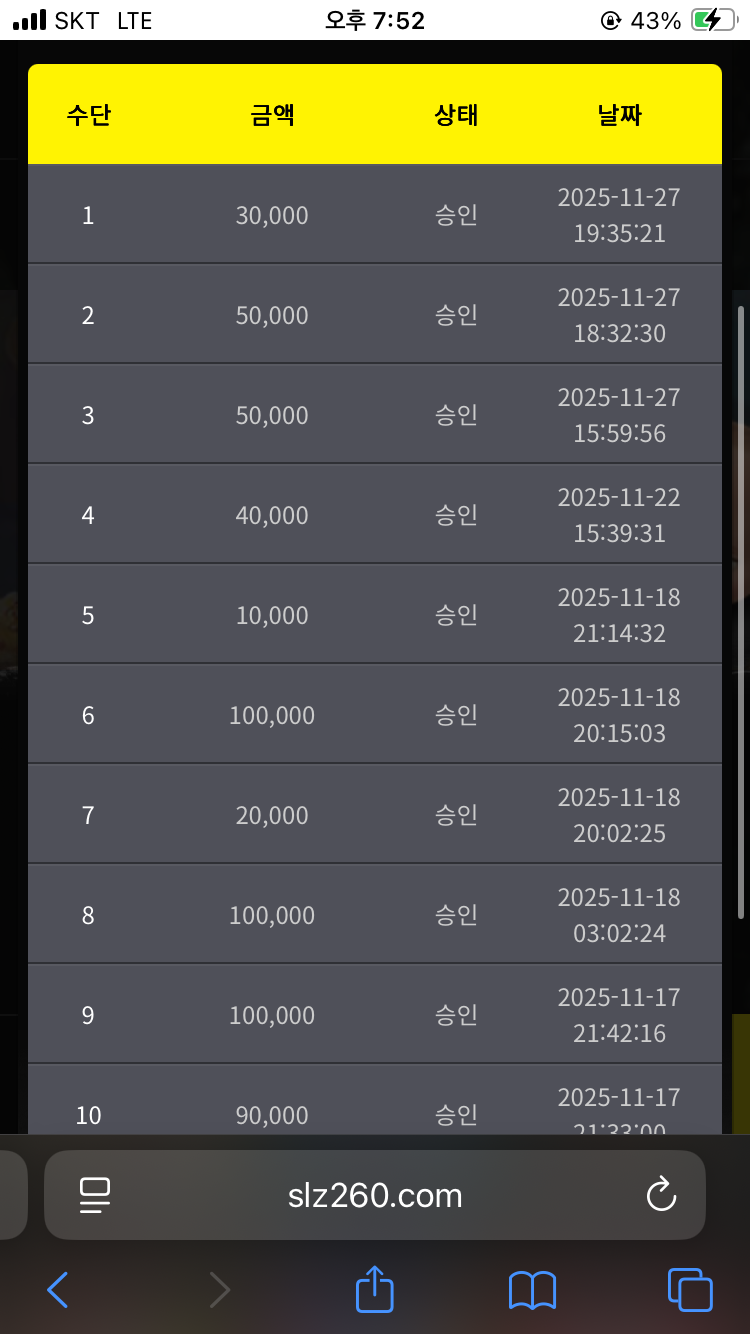750x1334 pixels.
Task: Select row 1 amount 30,000
Action: (x=272, y=215)
